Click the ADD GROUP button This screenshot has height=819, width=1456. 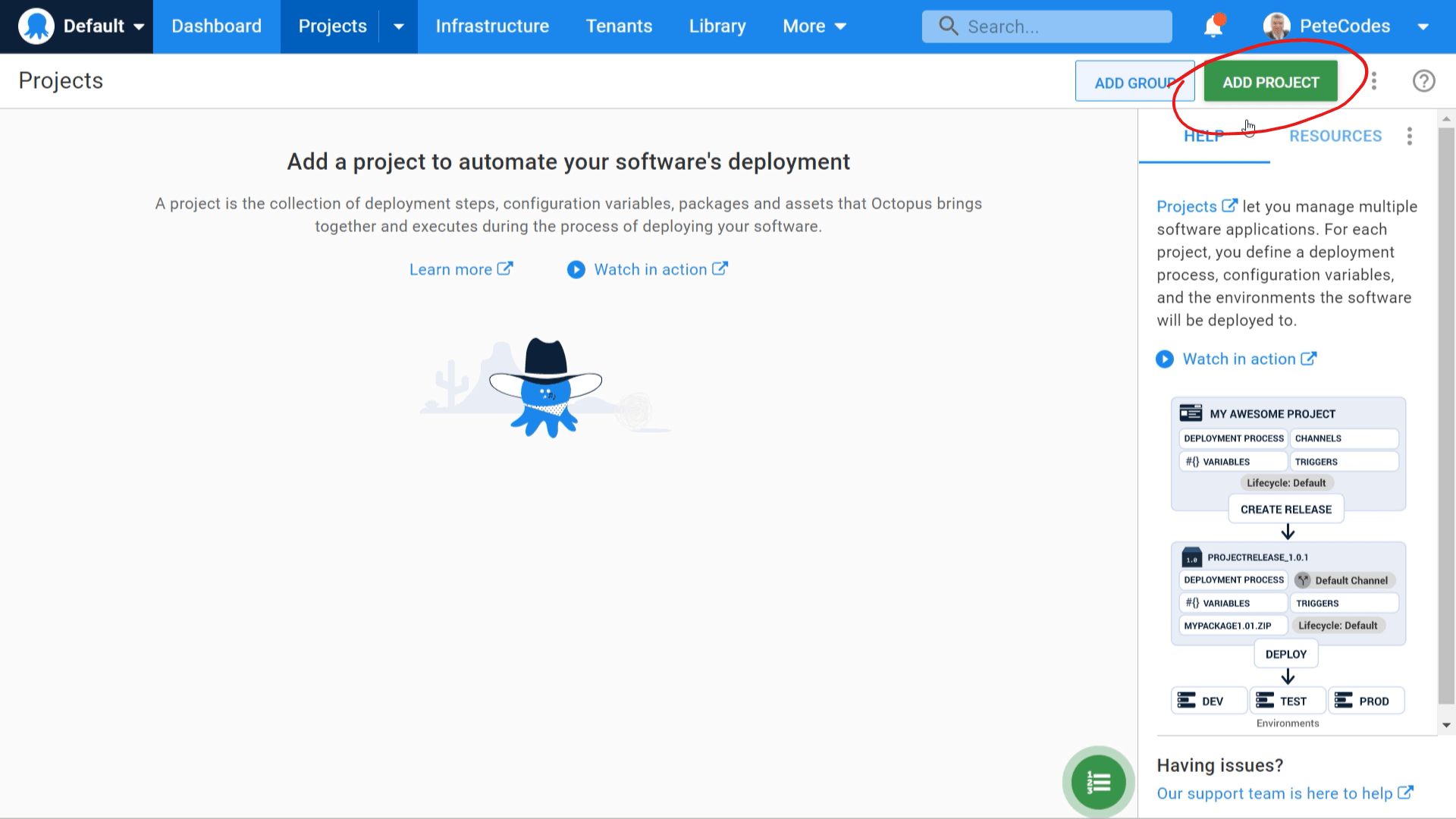1134,82
